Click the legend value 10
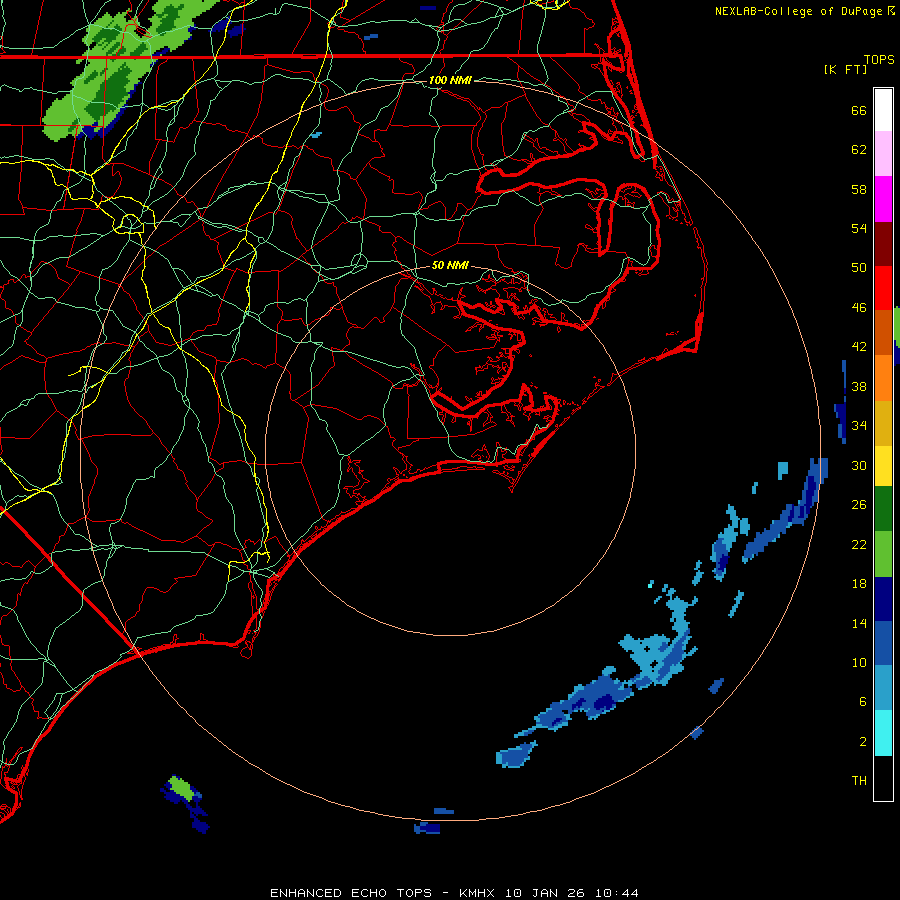Viewport: 900px width, 900px height. 859,662
